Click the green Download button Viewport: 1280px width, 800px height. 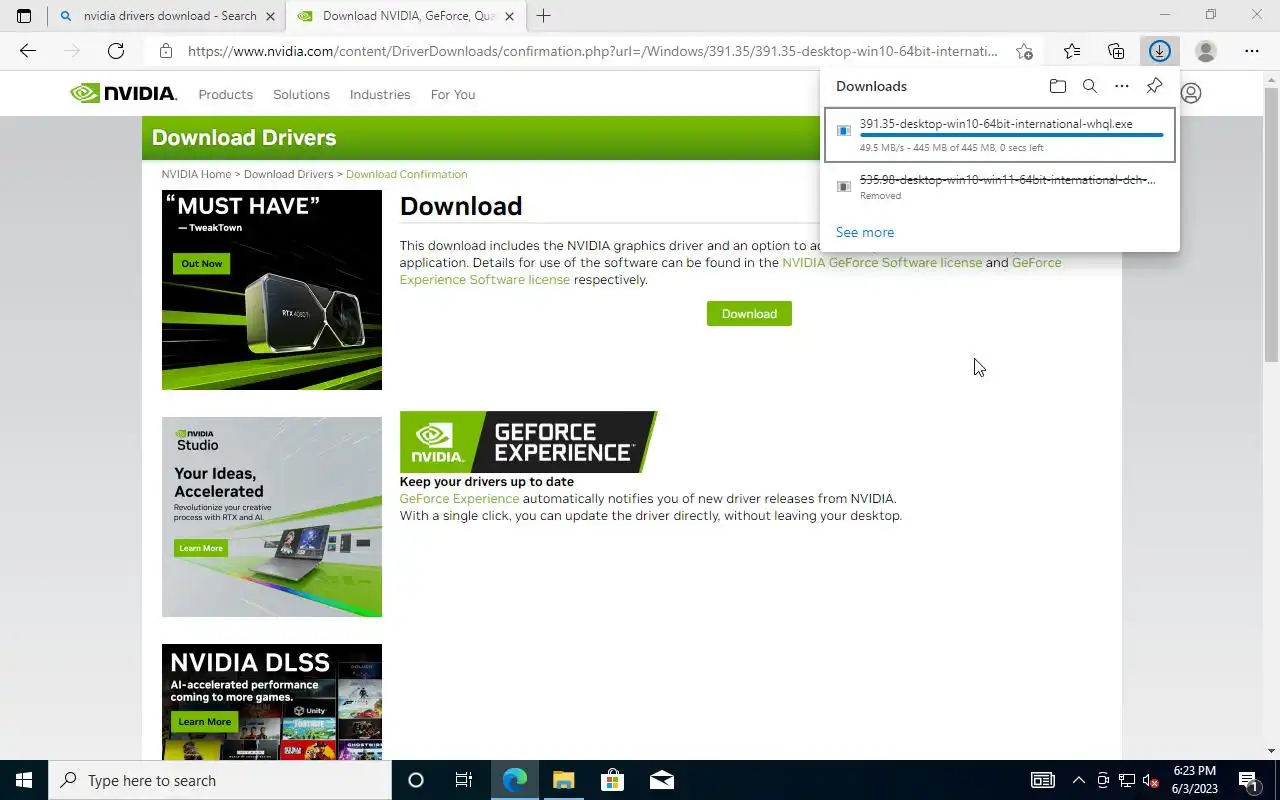749,313
